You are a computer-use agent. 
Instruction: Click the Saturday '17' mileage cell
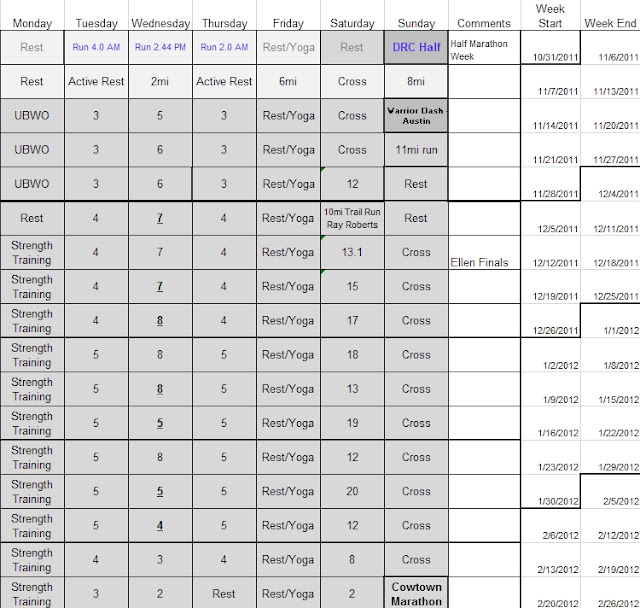352,321
